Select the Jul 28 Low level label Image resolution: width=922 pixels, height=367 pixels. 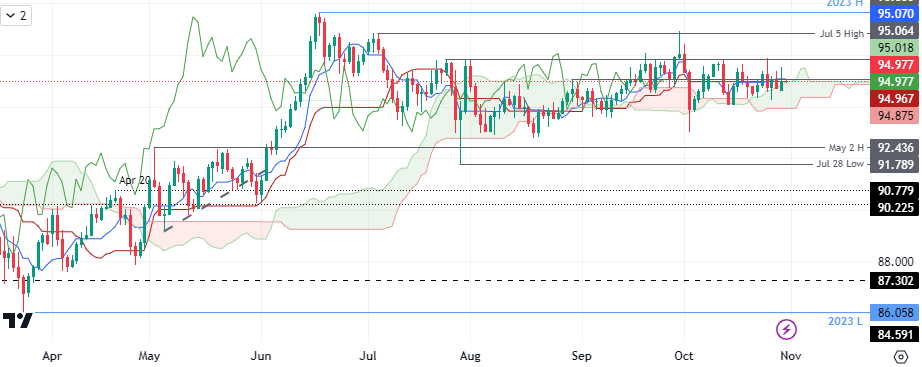(840, 164)
